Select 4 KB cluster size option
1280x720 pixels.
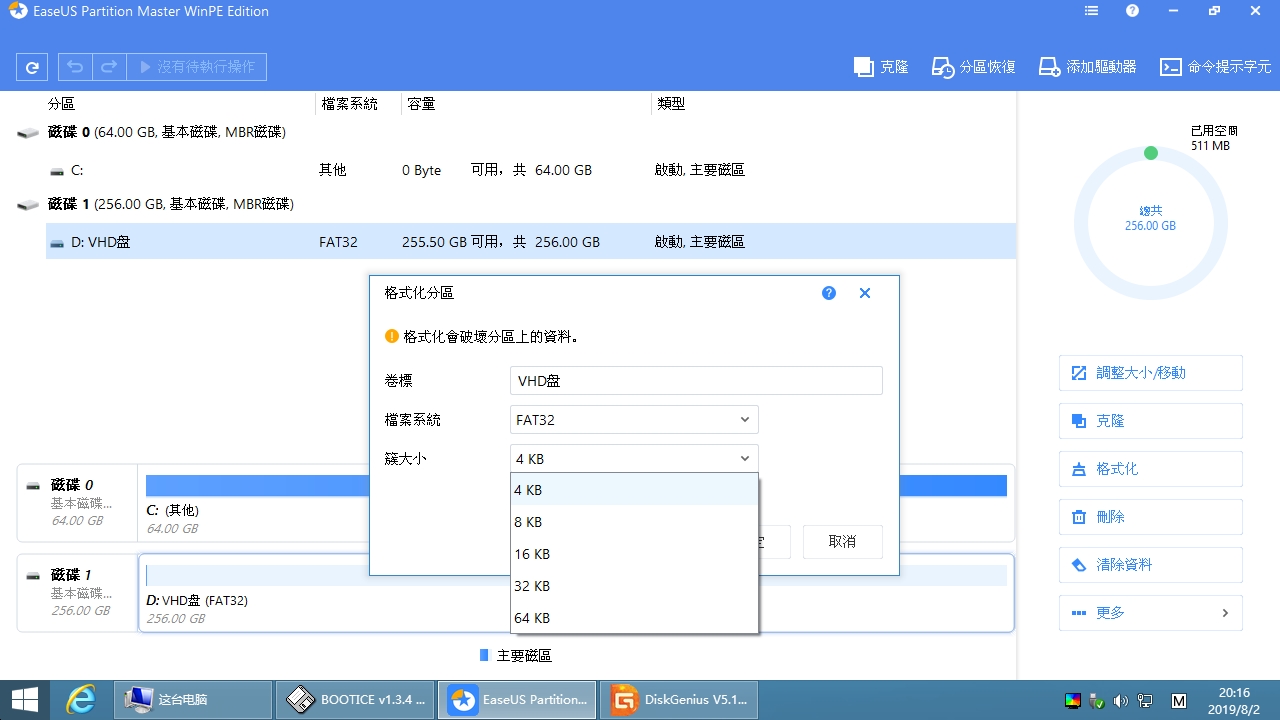click(x=634, y=490)
